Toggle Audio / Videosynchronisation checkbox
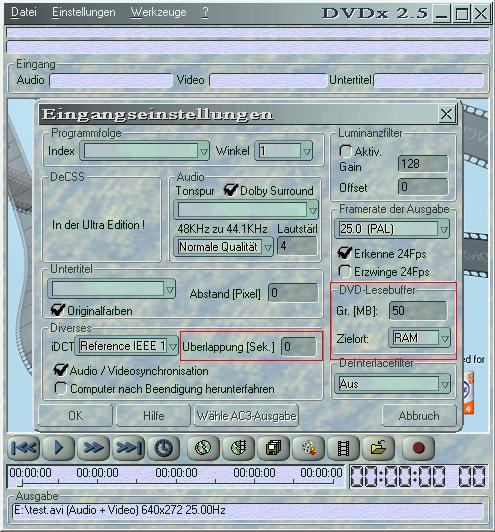The image size is (495, 532). 61,370
